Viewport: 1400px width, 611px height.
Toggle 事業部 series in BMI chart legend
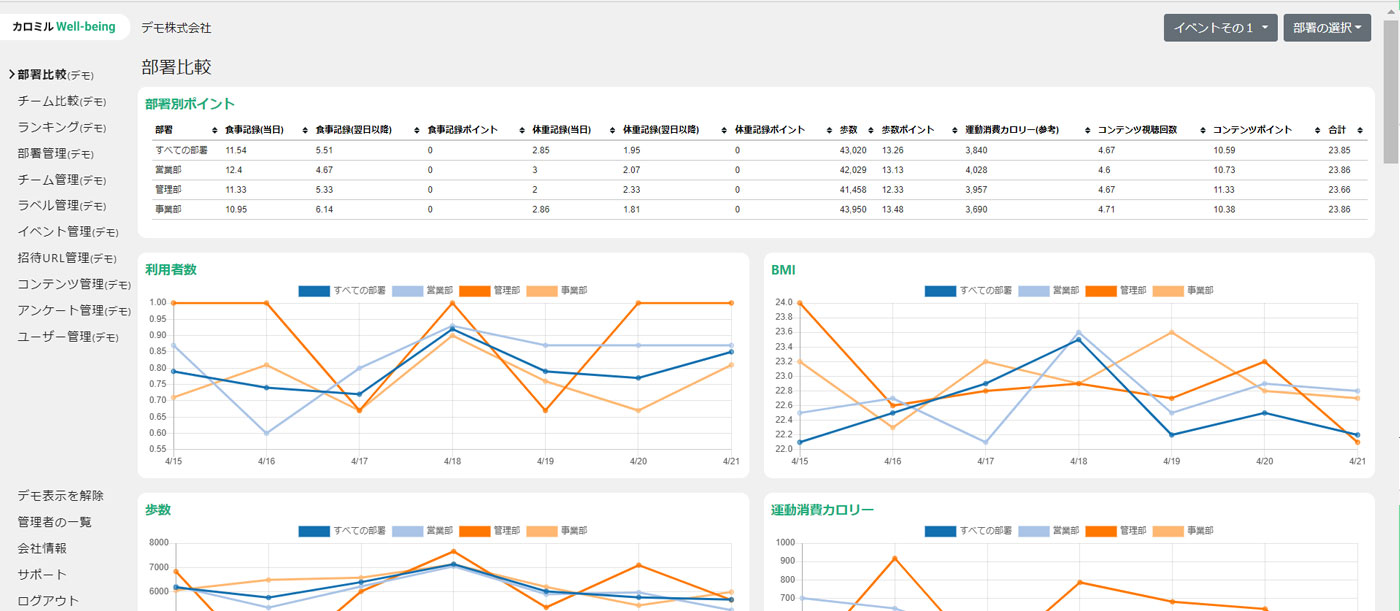click(x=1182, y=290)
